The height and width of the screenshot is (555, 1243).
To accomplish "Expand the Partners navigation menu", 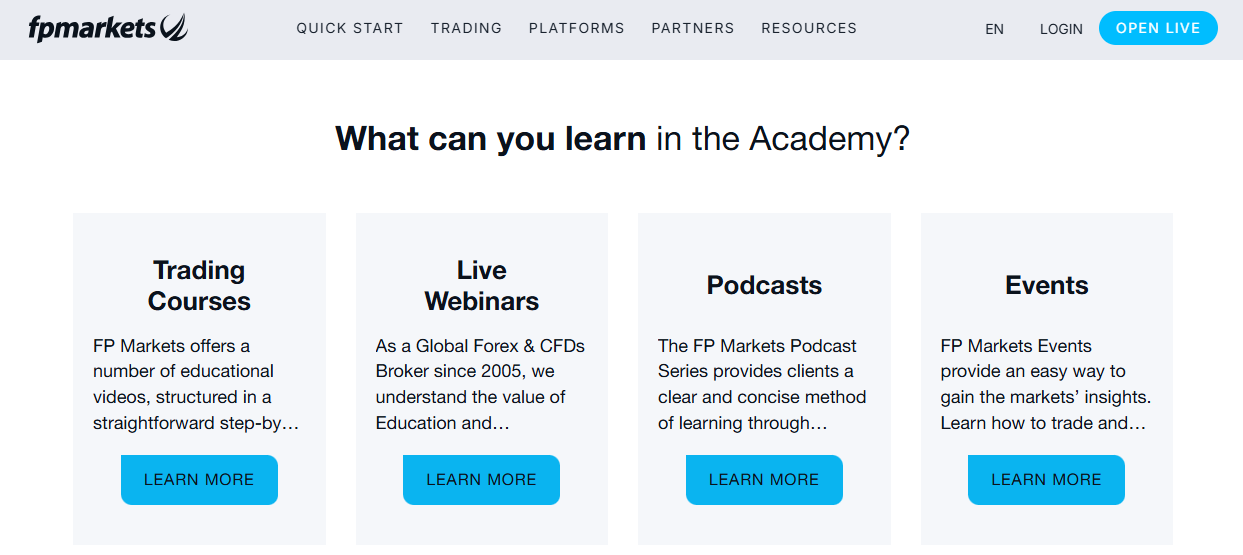I will pos(692,28).
